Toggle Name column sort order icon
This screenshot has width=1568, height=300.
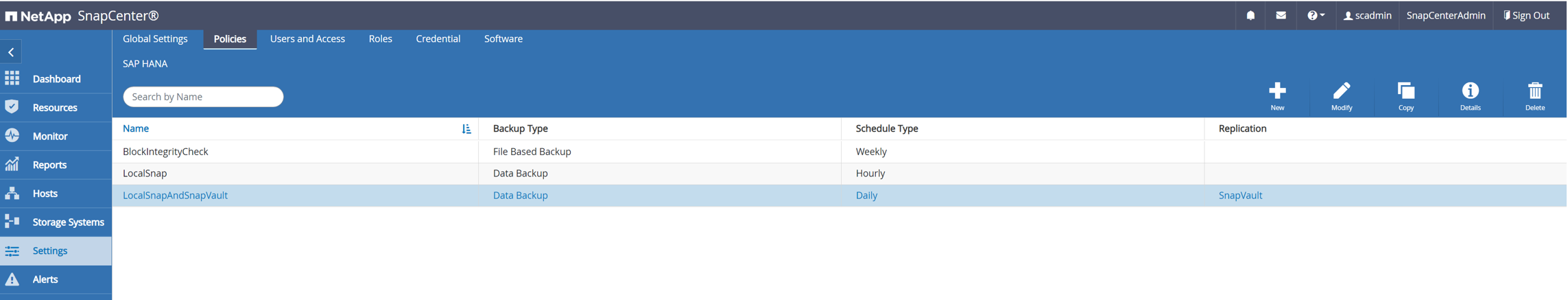point(466,129)
